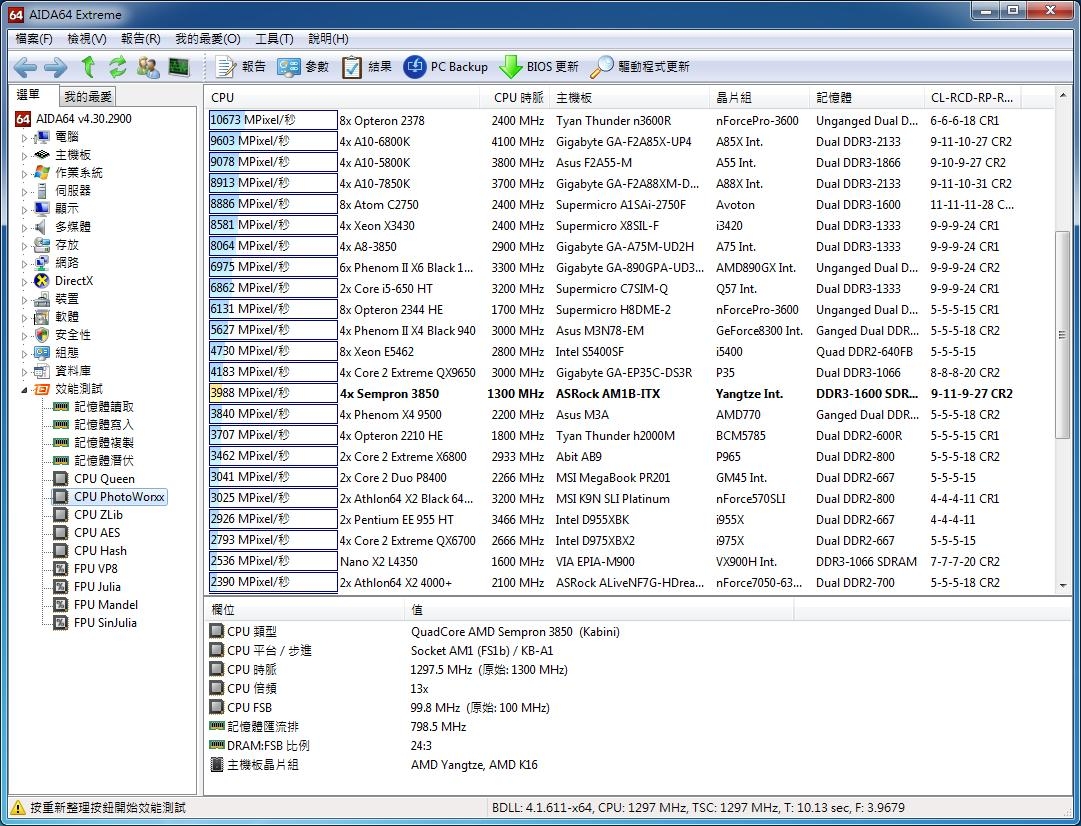Viewport: 1081px width, 826px height.
Task: Click the CL-RCD-RP-R... column header
Action: click(x=972, y=98)
